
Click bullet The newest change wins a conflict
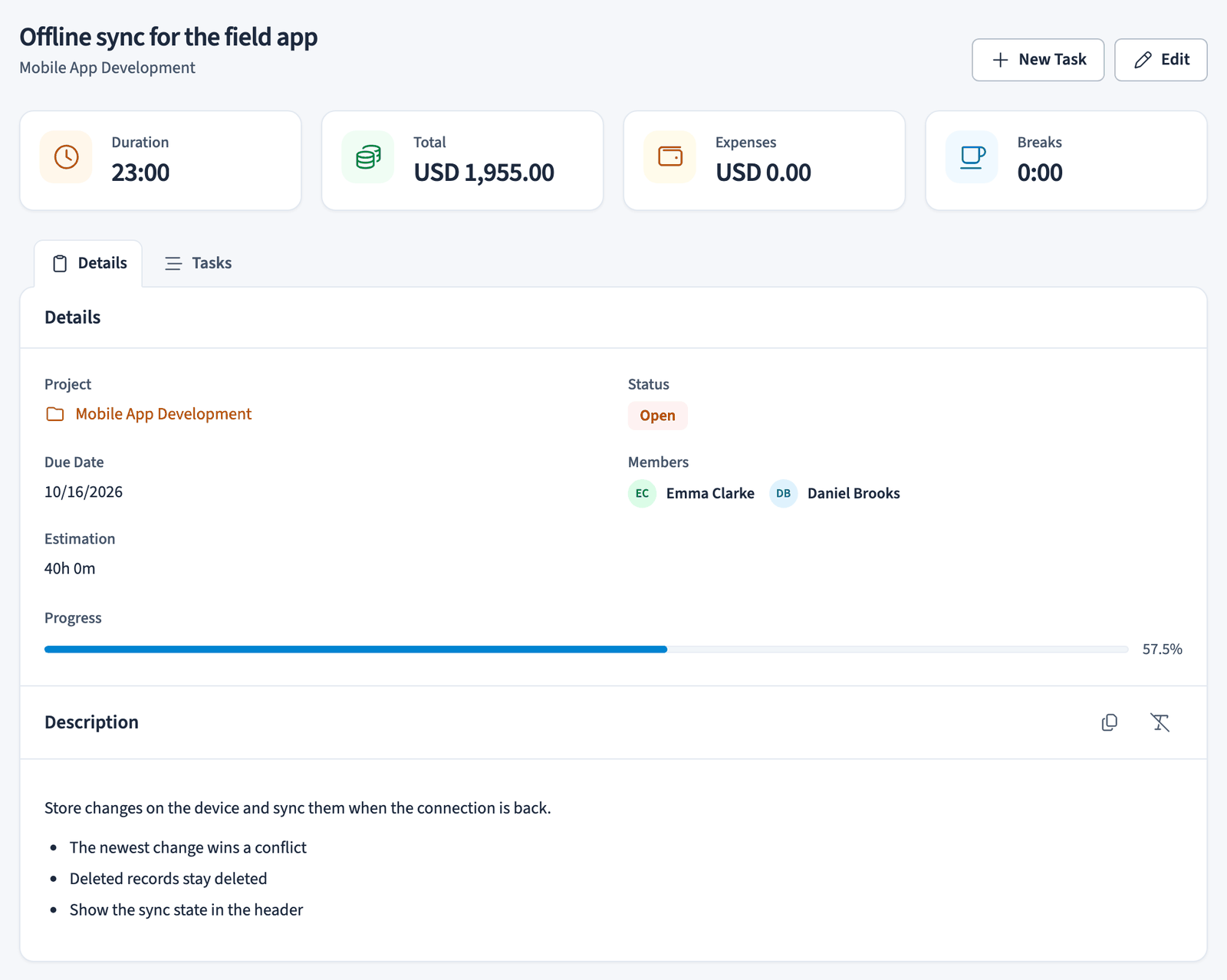[188, 847]
